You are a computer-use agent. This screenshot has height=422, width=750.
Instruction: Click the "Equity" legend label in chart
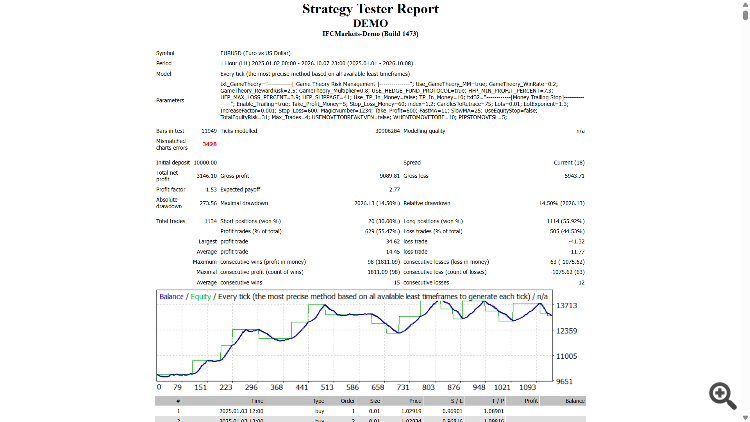point(200,297)
